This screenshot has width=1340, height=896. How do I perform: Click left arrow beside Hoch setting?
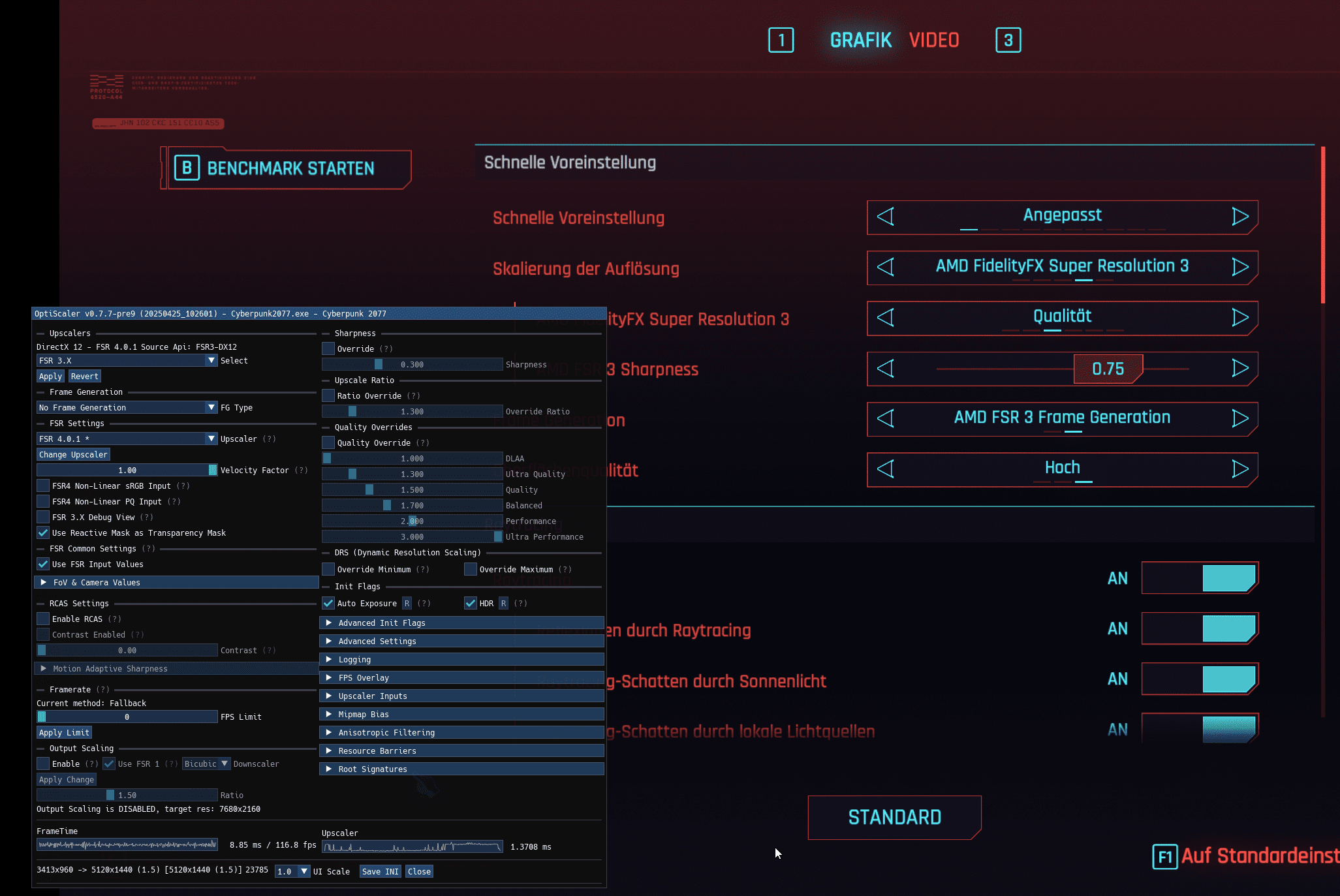tap(886, 469)
